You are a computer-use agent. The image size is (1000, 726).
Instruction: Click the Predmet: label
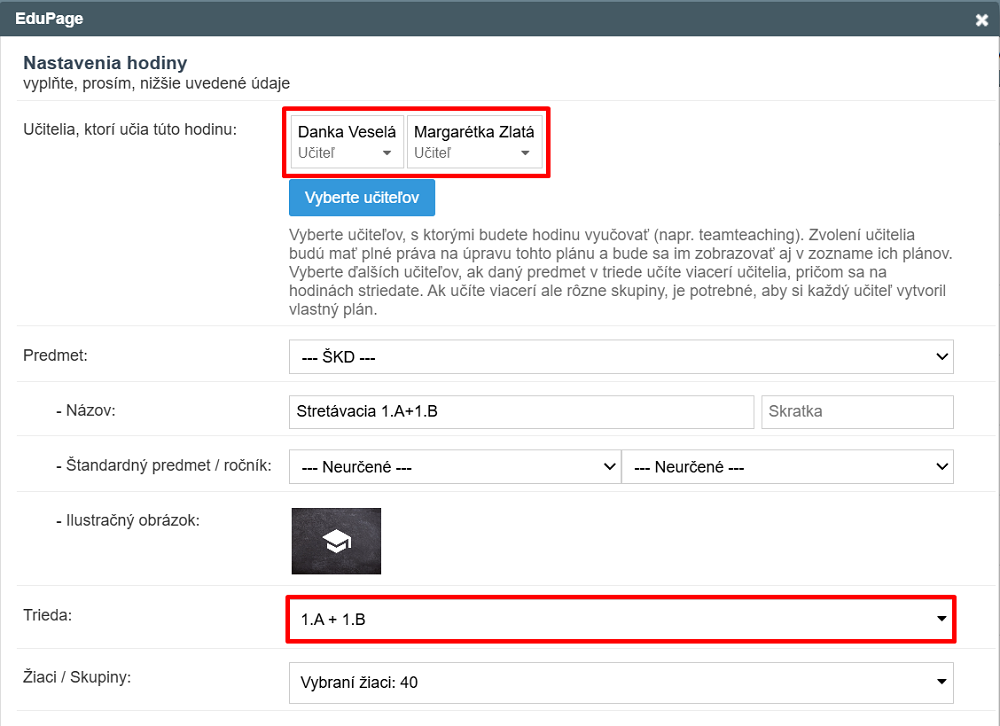pyautogui.click(x=55, y=355)
